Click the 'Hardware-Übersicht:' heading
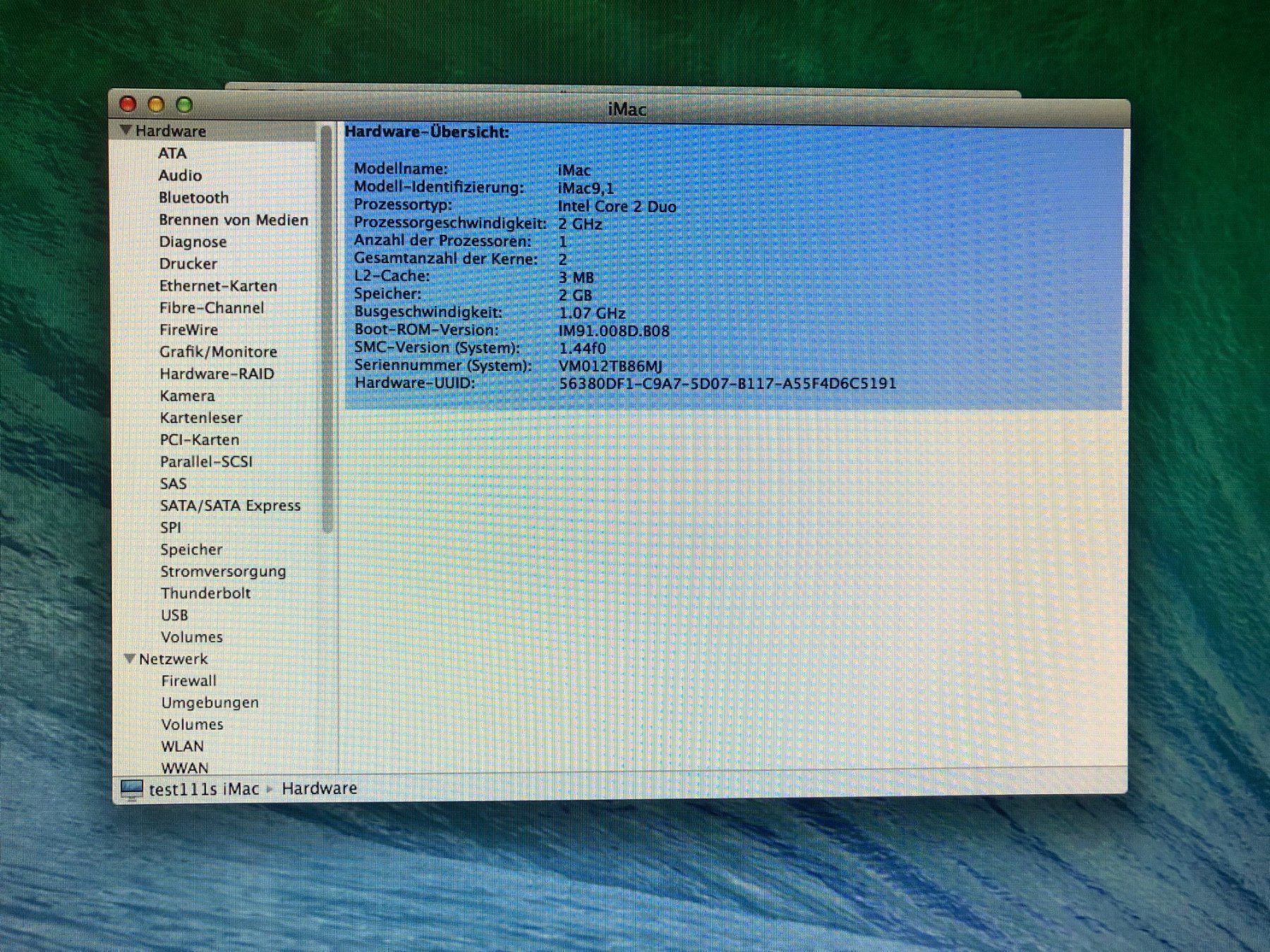This screenshot has width=1270, height=952. [427, 132]
